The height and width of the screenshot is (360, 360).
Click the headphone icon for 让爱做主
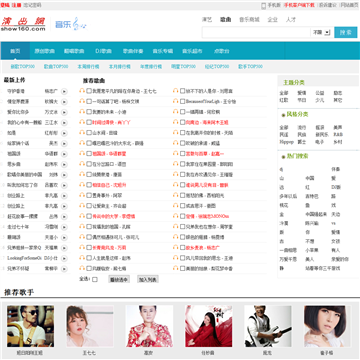coord(82,205)
